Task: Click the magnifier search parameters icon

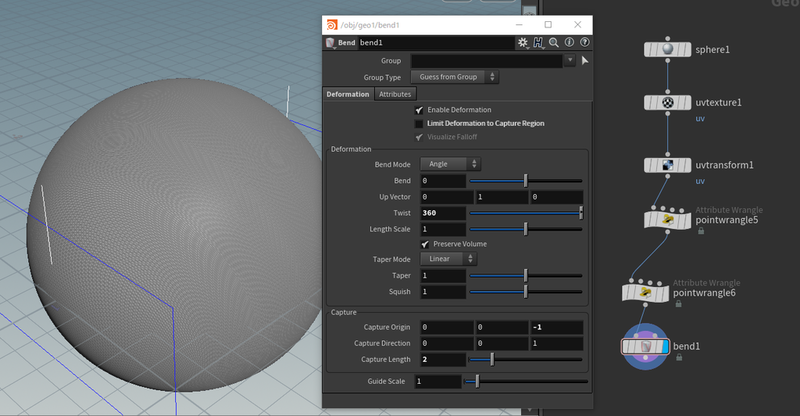Action: 554,43
